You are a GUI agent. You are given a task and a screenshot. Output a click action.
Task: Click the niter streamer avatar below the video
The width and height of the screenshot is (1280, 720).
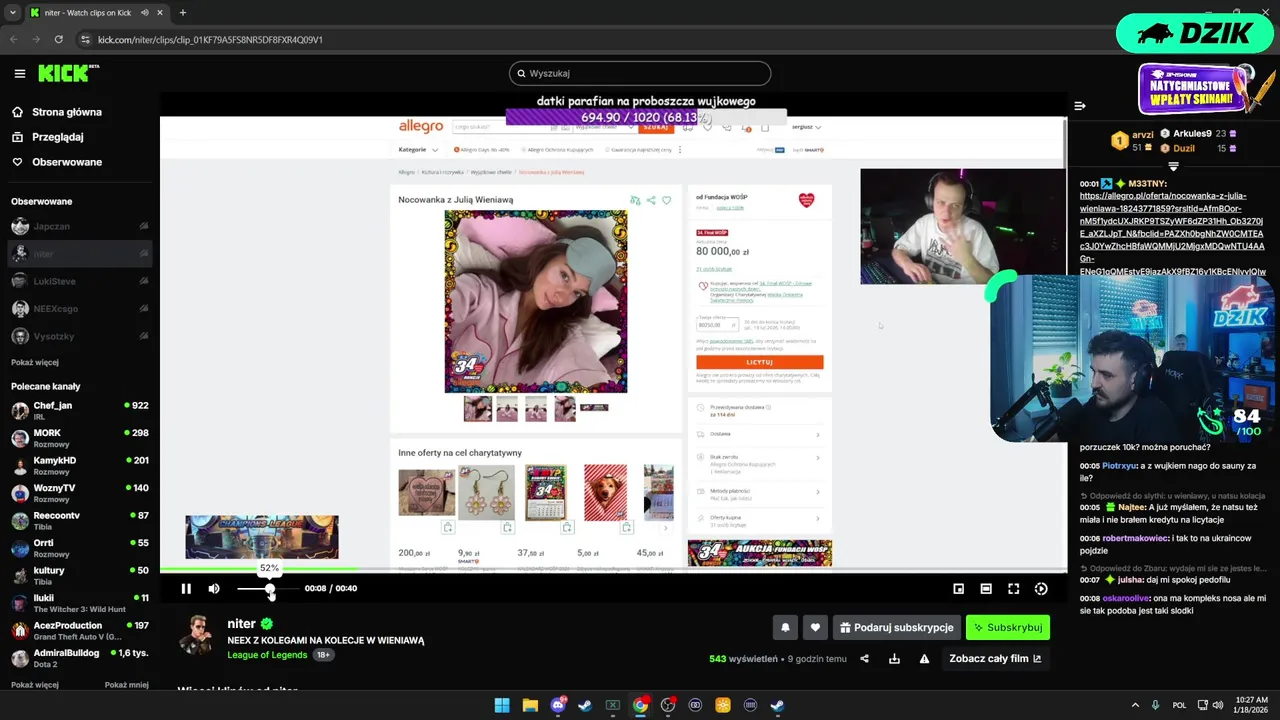click(196, 635)
